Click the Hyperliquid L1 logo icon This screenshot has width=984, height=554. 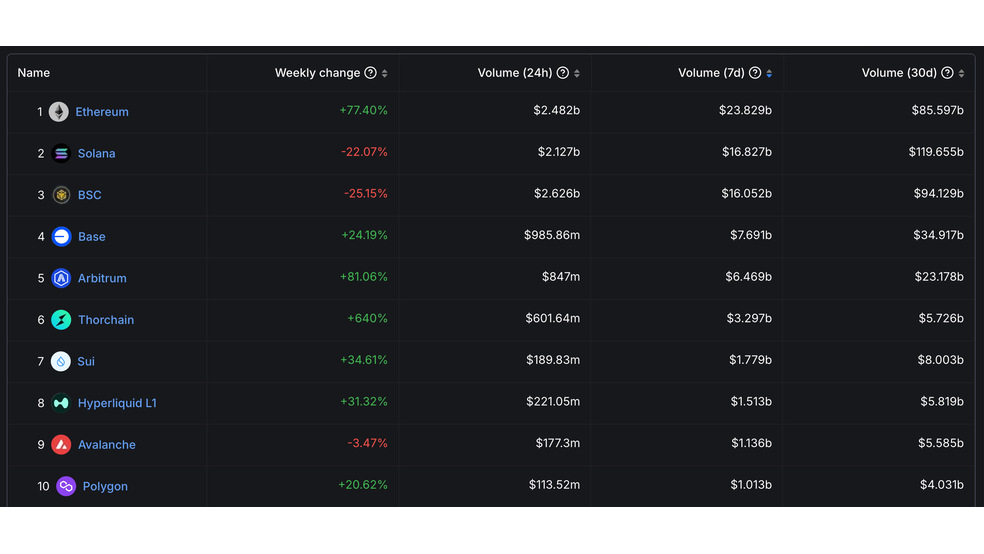(x=61, y=403)
